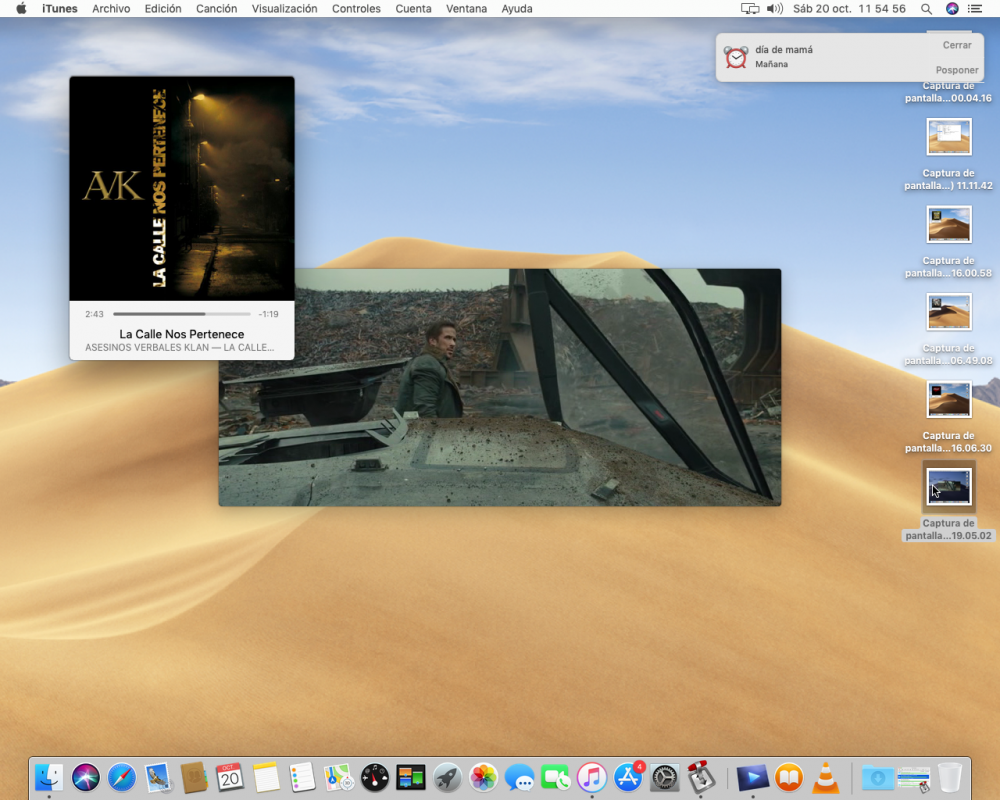Open VLC cone icon in Dock
Viewport: 1000px width, 800px height.
pos(825,778)
